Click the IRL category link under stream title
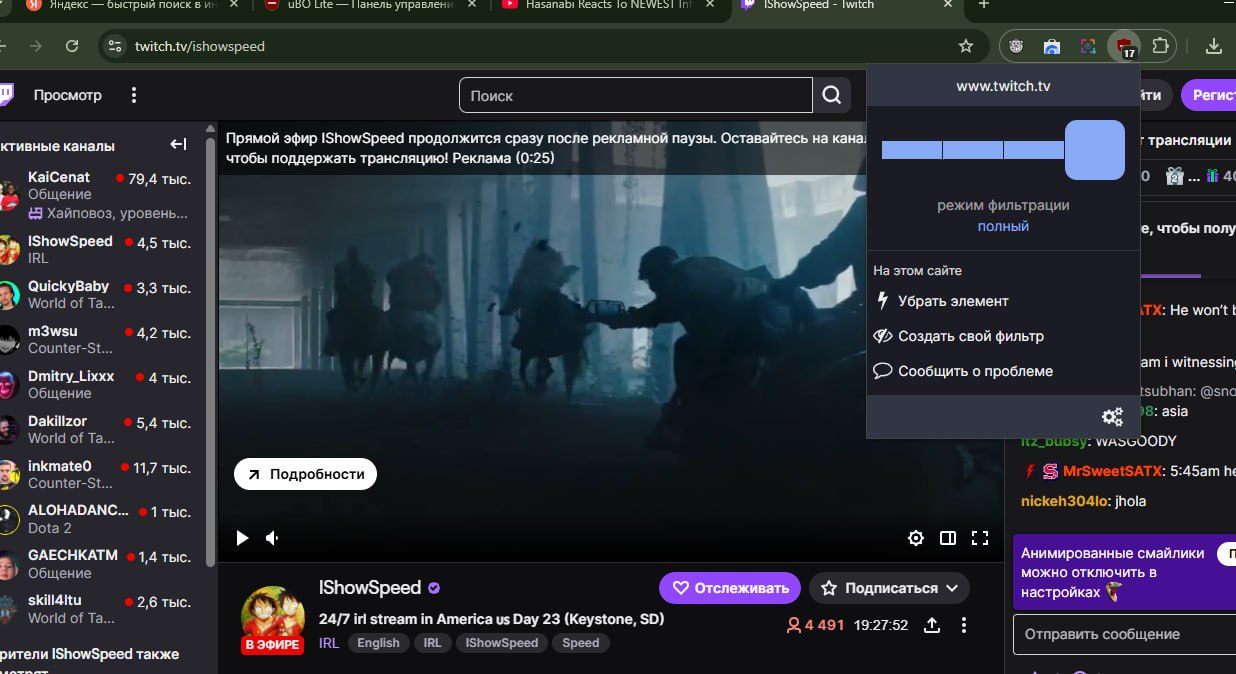The width and height of the screenshot is (1236, 674). pyautogui.click(x=329, y=643)
